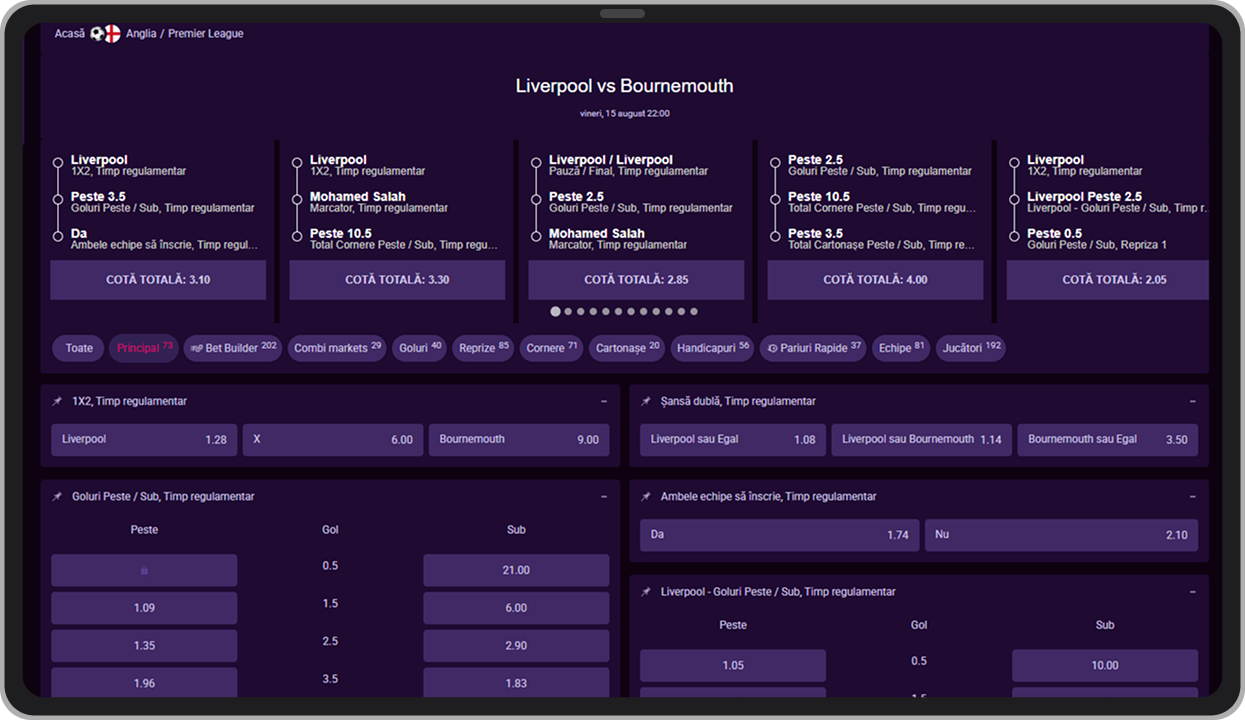1245x720 pixels.
Task: Open the Jucători tab
Action: pyautogui.click(x=971, y=348)
